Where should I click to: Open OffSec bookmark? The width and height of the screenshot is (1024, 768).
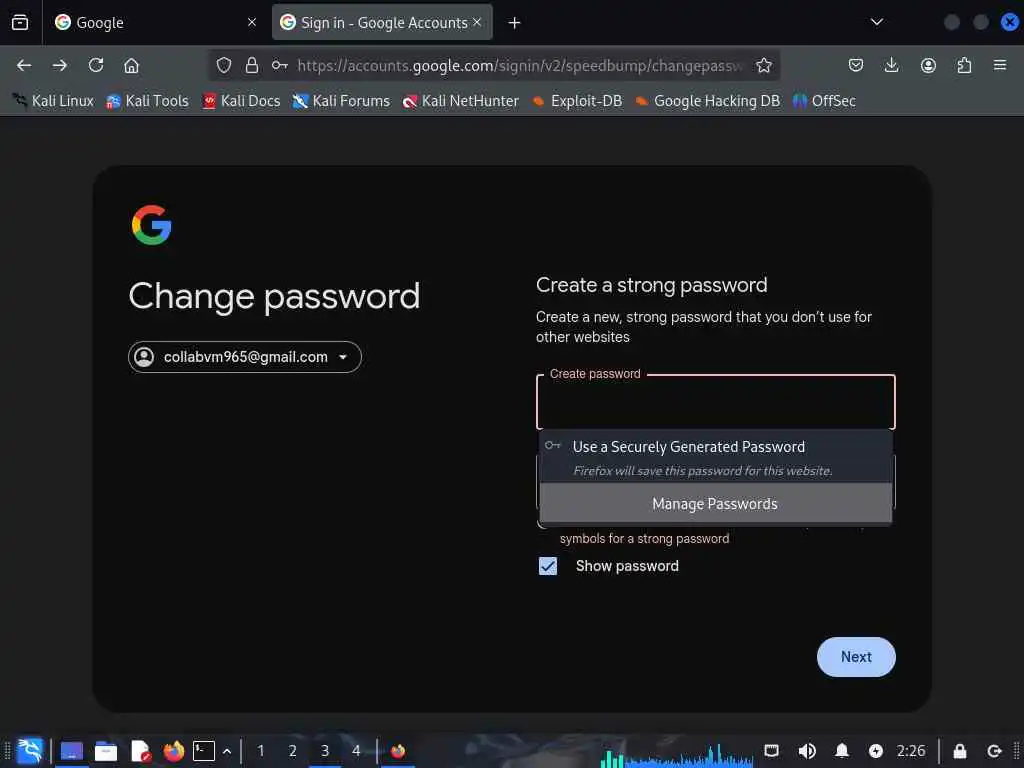point(824,101)
